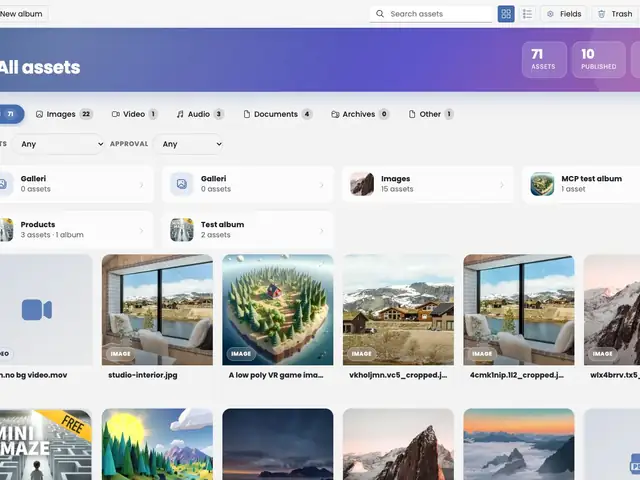Click the Trash bin icon
The image size is (640, 480).
(602, 14)
